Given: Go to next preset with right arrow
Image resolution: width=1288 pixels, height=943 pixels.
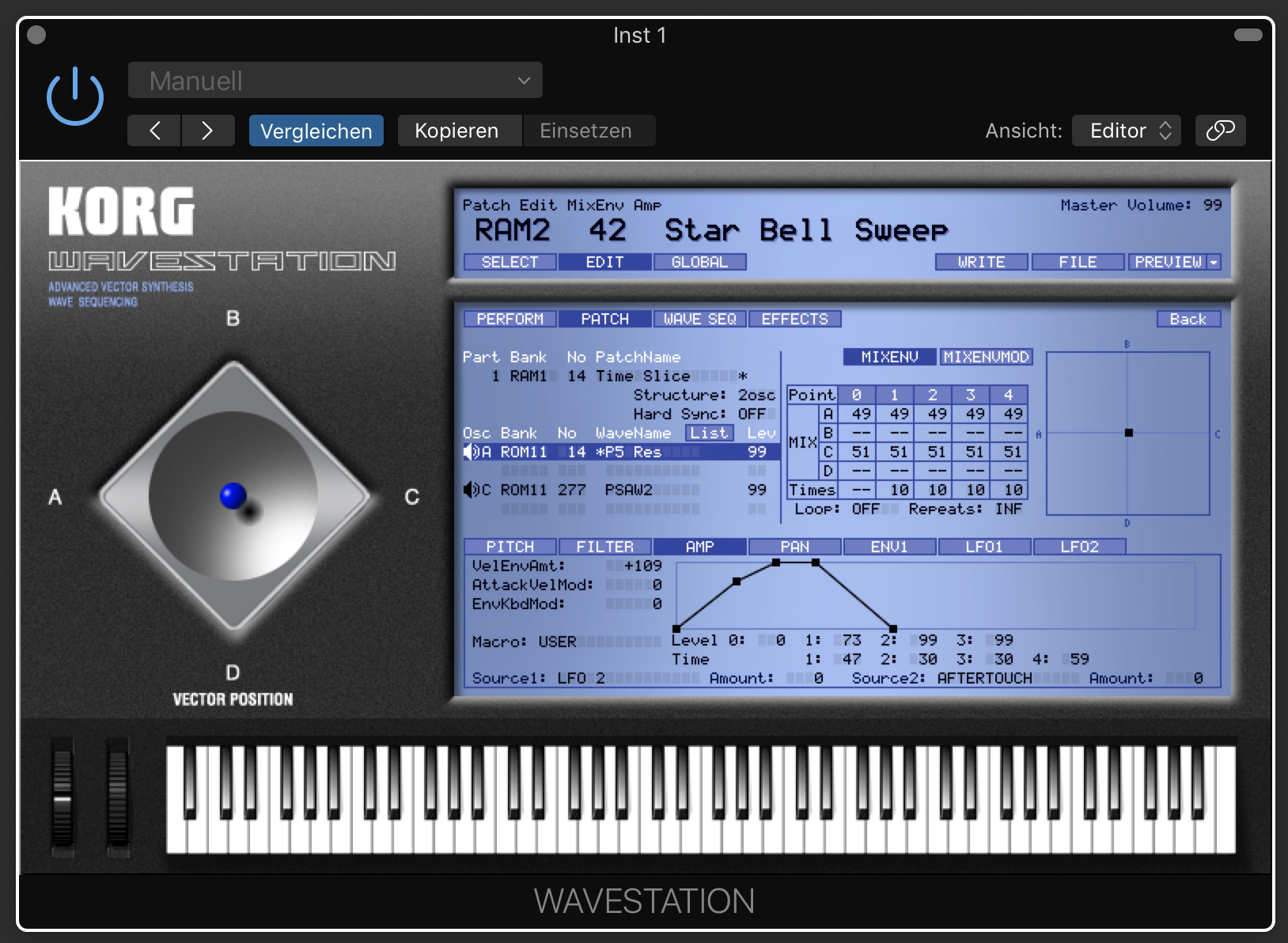Looking at the screenshot, I should pyautogui.click(x=207, y=131).
